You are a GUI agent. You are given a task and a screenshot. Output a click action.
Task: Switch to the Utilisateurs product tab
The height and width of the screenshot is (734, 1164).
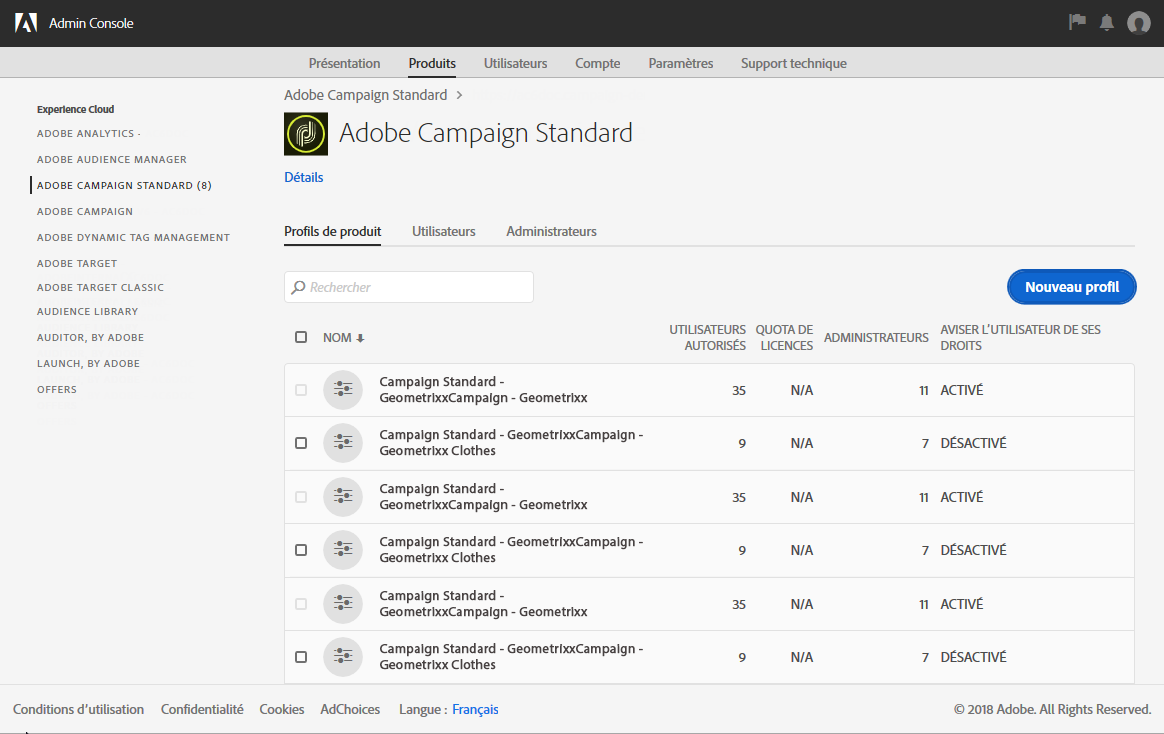coord(443,231)
